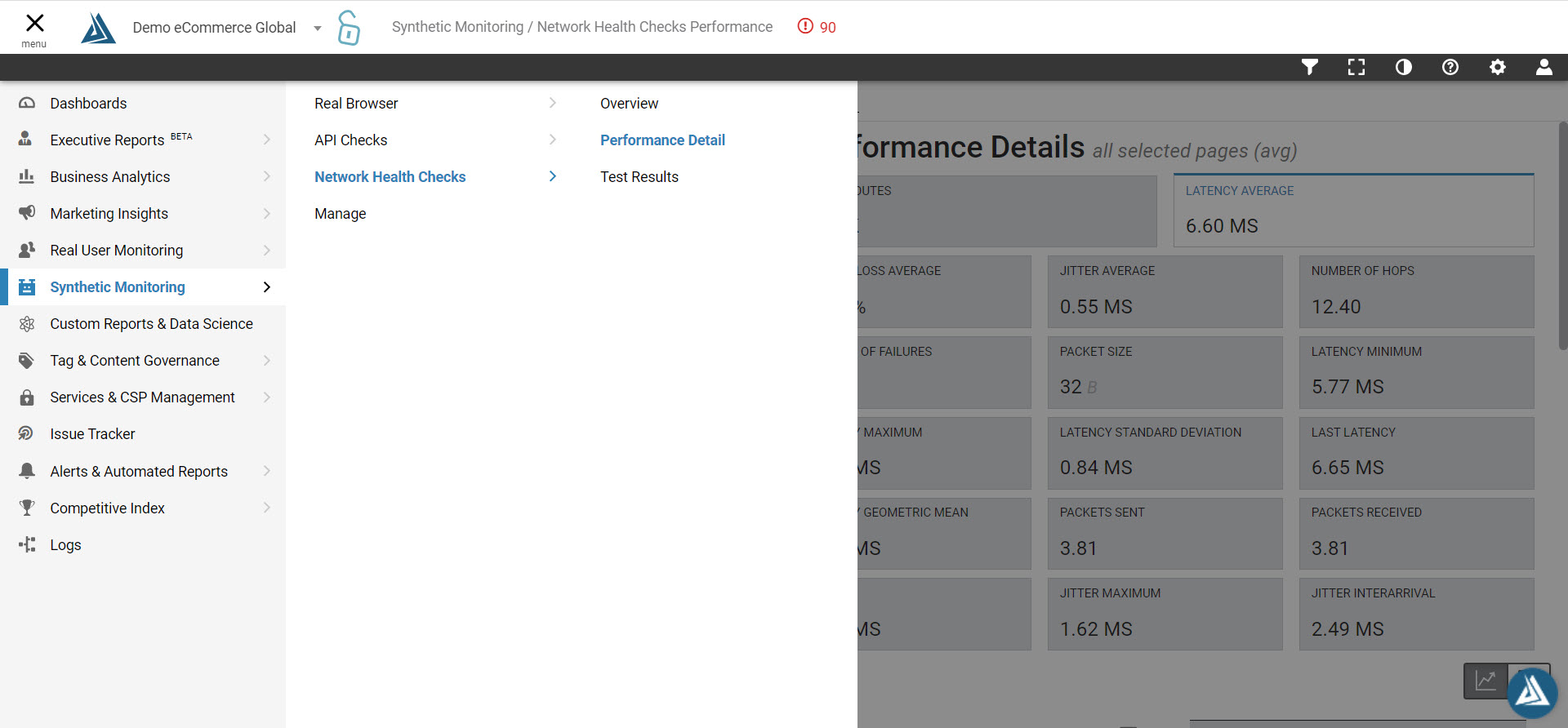Image resolution: width=1568 pixels, height=728 pixels.
Task: Click the Synthetic Monitoring breadcrumb text
Action: (457, 27)
